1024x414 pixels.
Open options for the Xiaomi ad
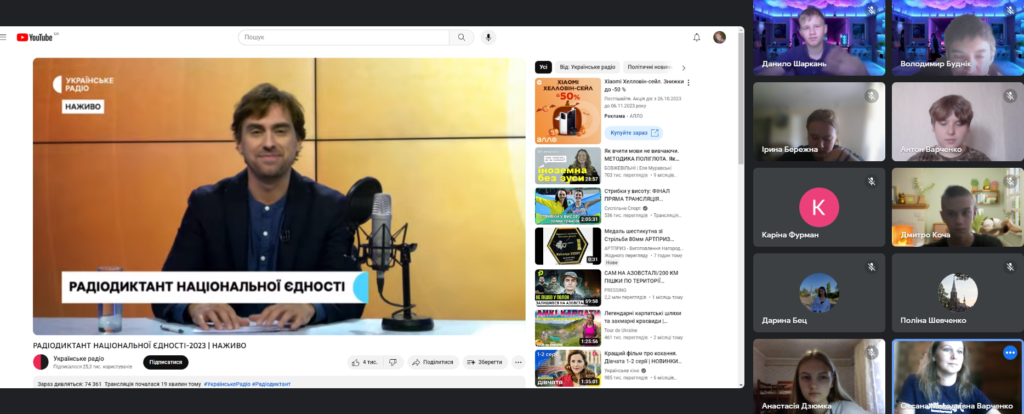pos(688,83)
